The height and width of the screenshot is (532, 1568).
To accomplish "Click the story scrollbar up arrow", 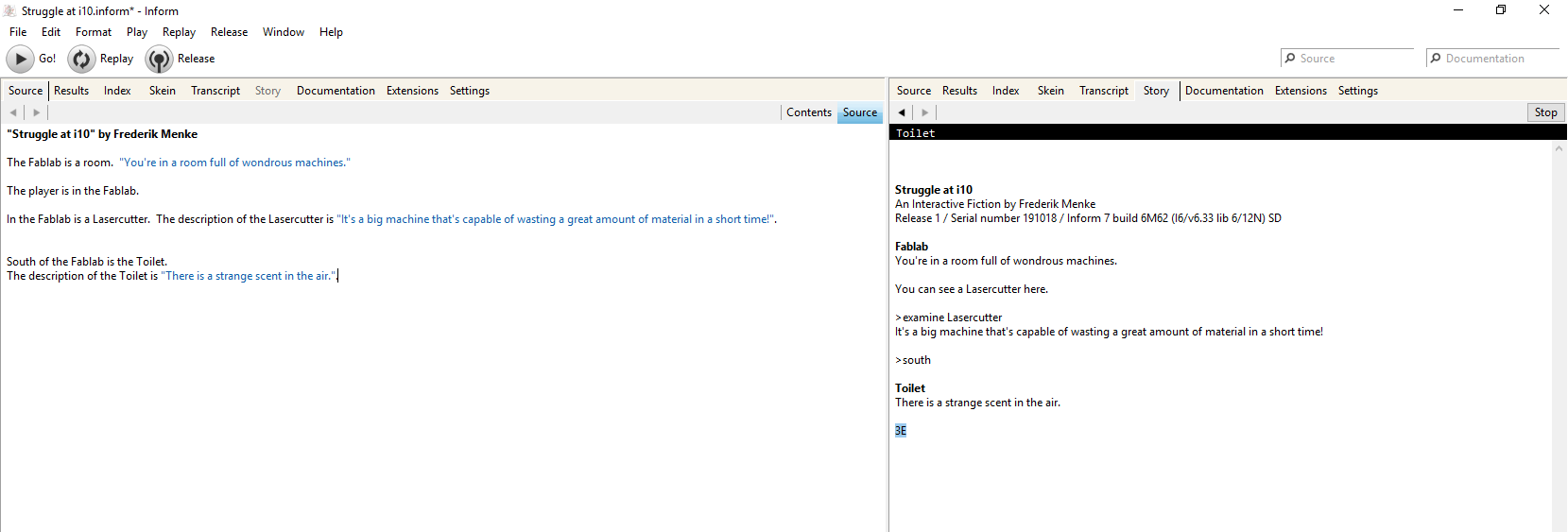I will pyautogui.click(x=1559, y=148).
